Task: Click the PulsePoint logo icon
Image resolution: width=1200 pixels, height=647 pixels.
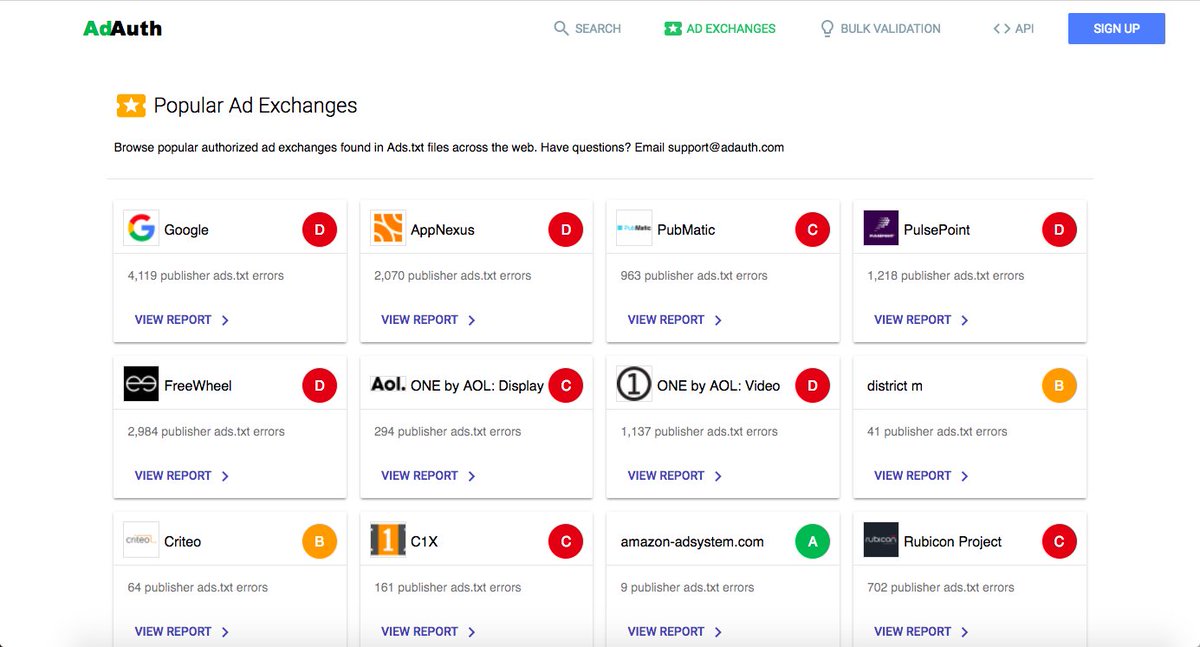Action: 880,229
